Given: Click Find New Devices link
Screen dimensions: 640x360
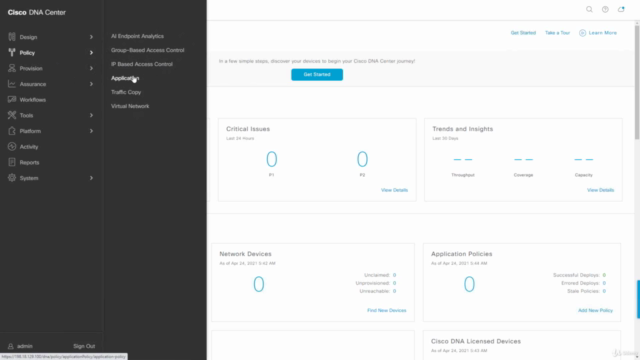Looking at the screenshot, I should [x=387, y=310].
